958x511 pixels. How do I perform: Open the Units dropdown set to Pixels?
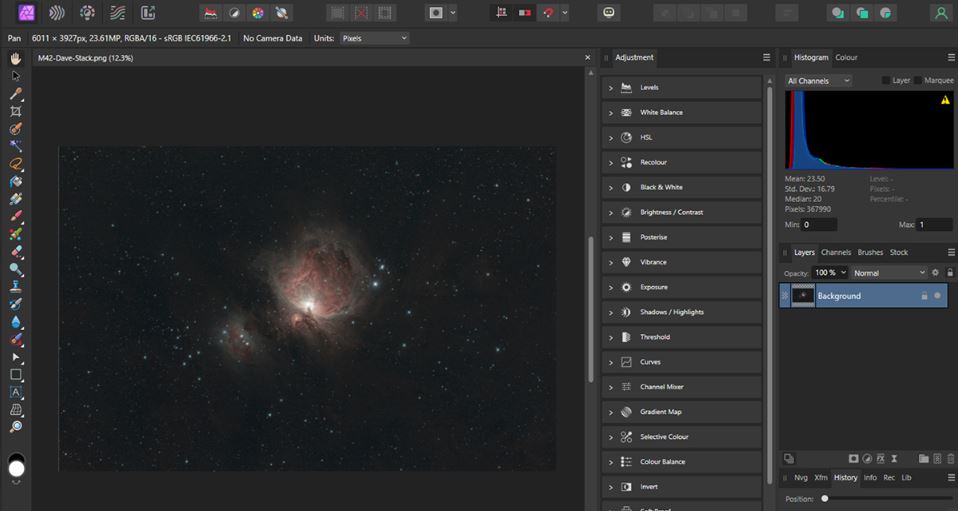[x=374, y=39]
